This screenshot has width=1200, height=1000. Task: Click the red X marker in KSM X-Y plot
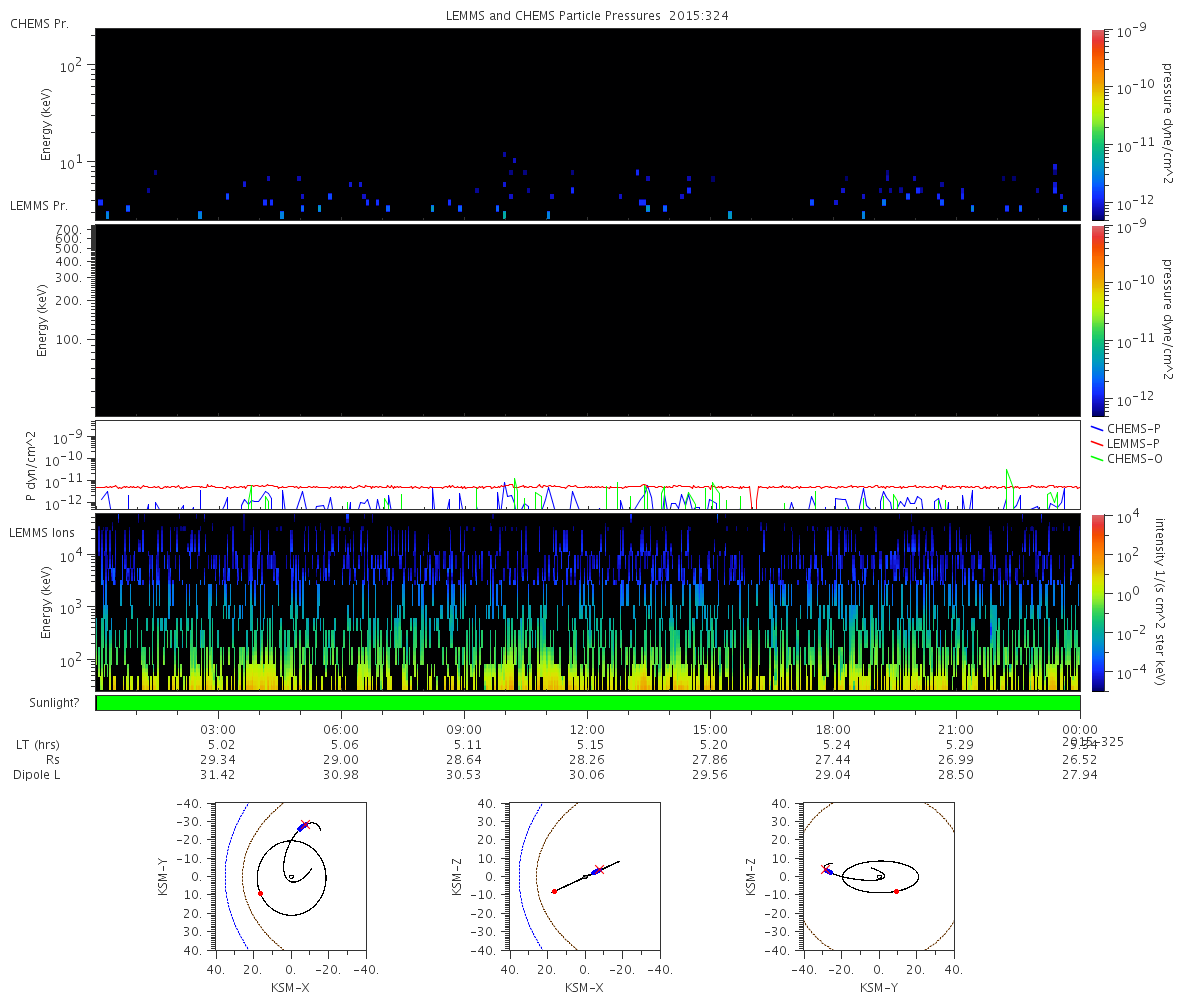click(x=305, y=825)
